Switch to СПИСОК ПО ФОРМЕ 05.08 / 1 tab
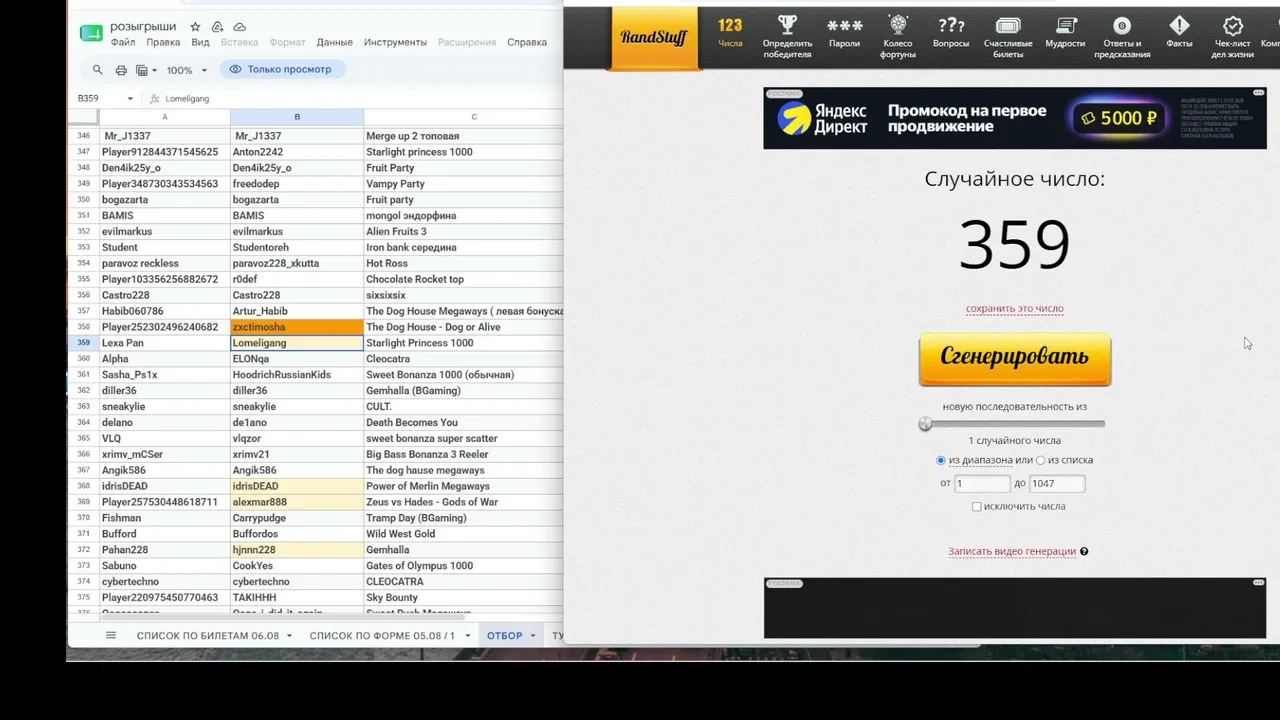The width and height of the screenshot is (1280, 720). (x=382, y=636)
